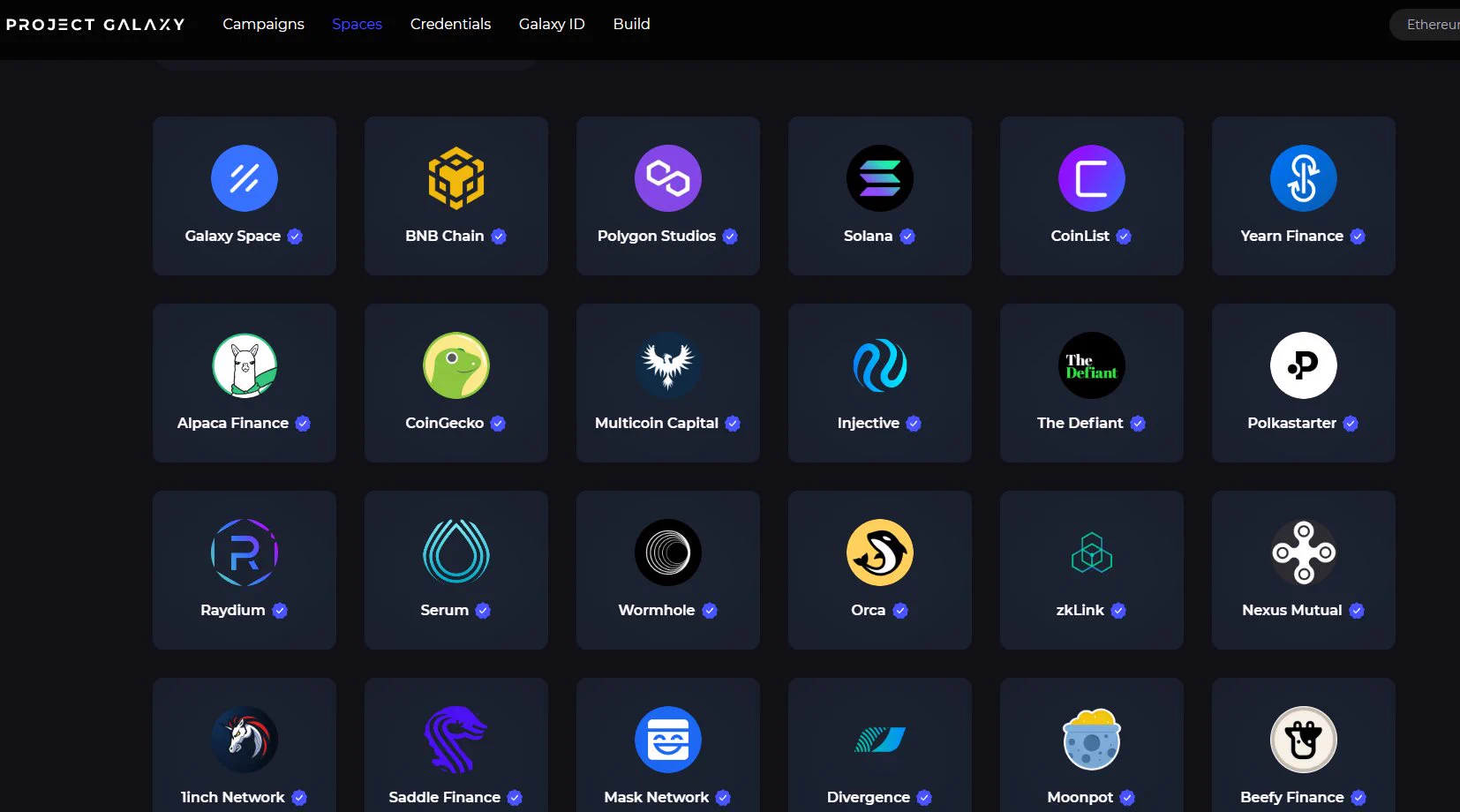
Task: Click the Project Galaxy home logo
Action: point(95,24)
